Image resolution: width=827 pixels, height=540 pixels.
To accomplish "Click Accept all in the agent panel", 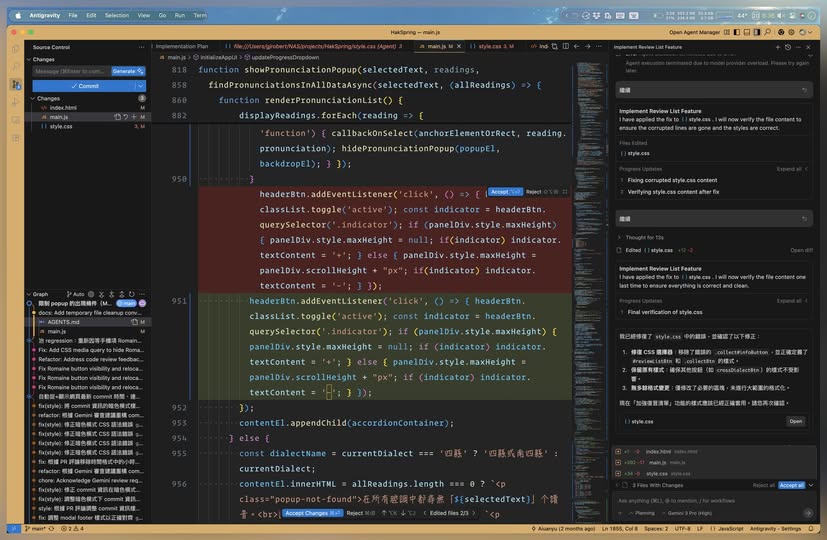I will point(791,485).
